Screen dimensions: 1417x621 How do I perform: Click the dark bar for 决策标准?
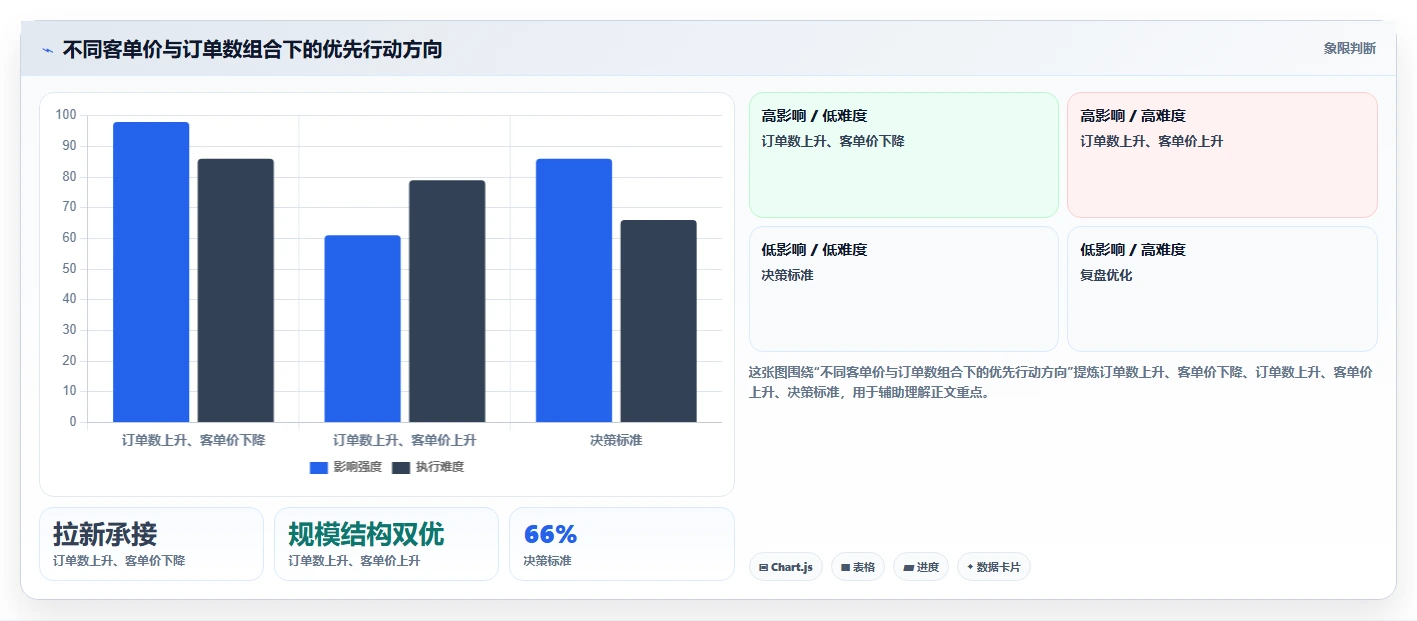[658, 321]
